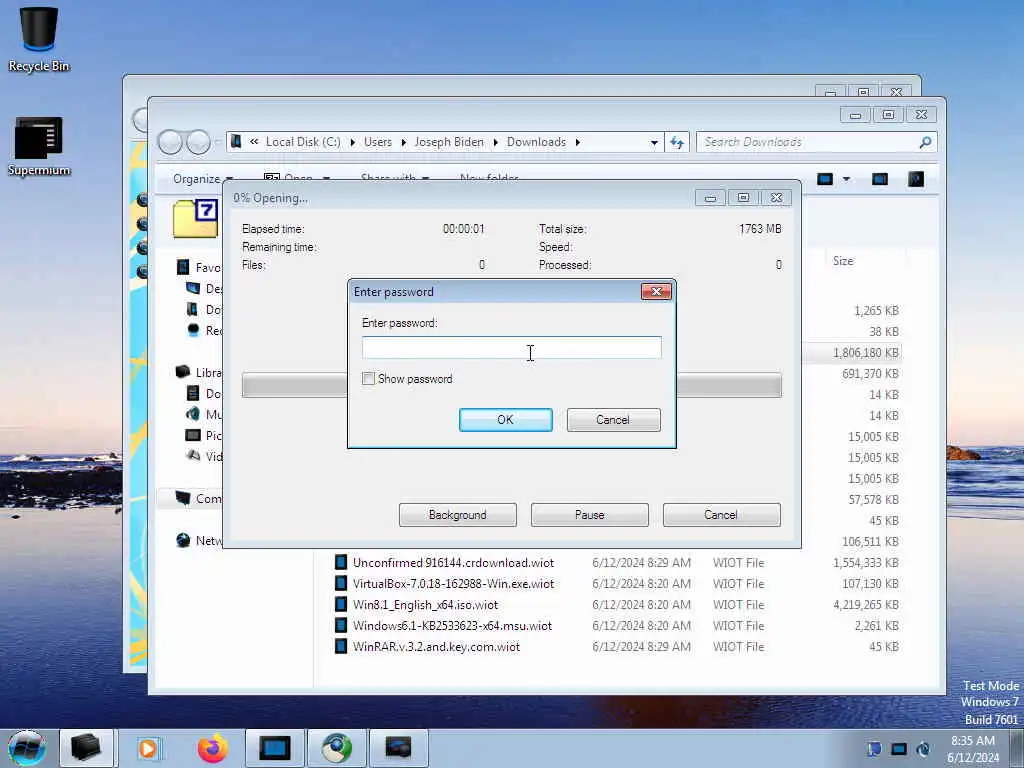Click the Downloads breadcrumb segment
Screen dimensions: 1024x768
(x=536, y=142)
